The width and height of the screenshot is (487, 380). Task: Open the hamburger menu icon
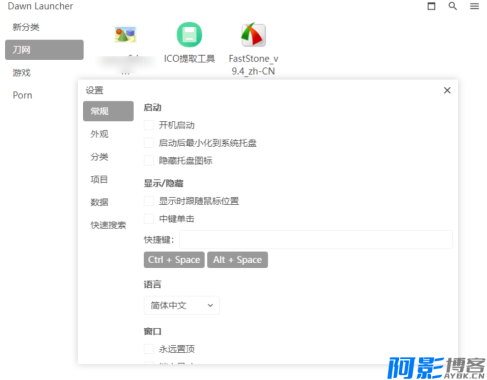pos(474,6)
